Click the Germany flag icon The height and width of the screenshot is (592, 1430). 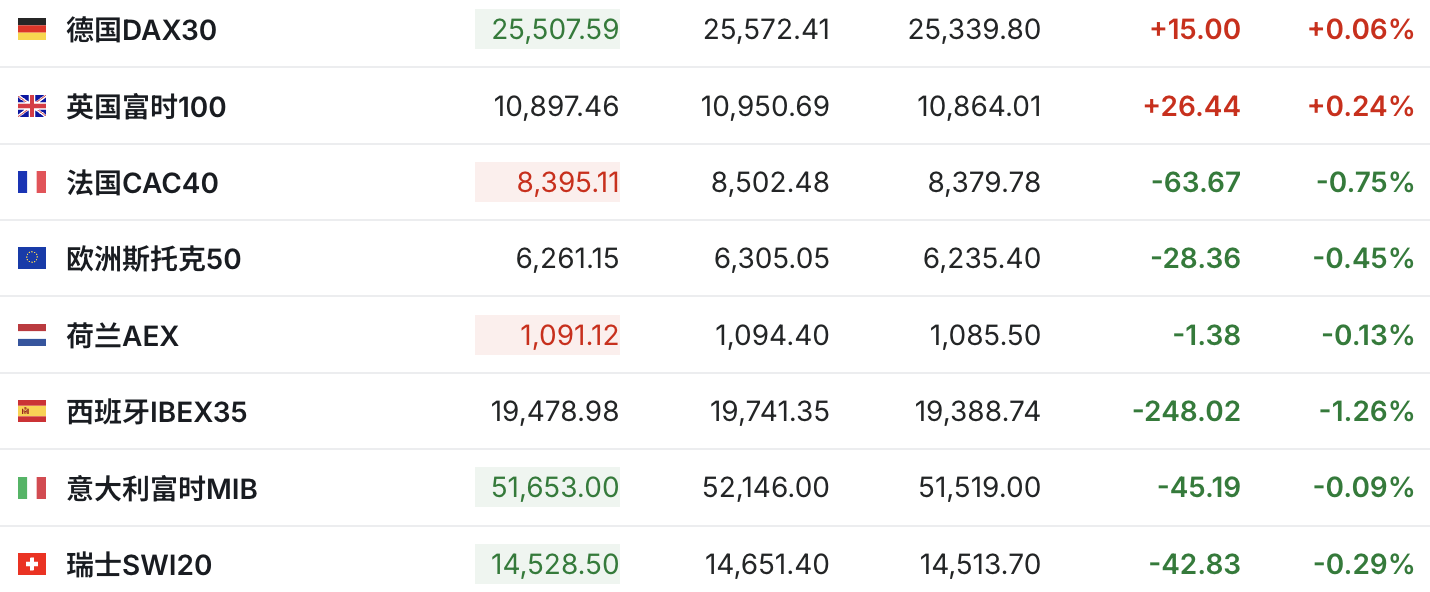32,29
